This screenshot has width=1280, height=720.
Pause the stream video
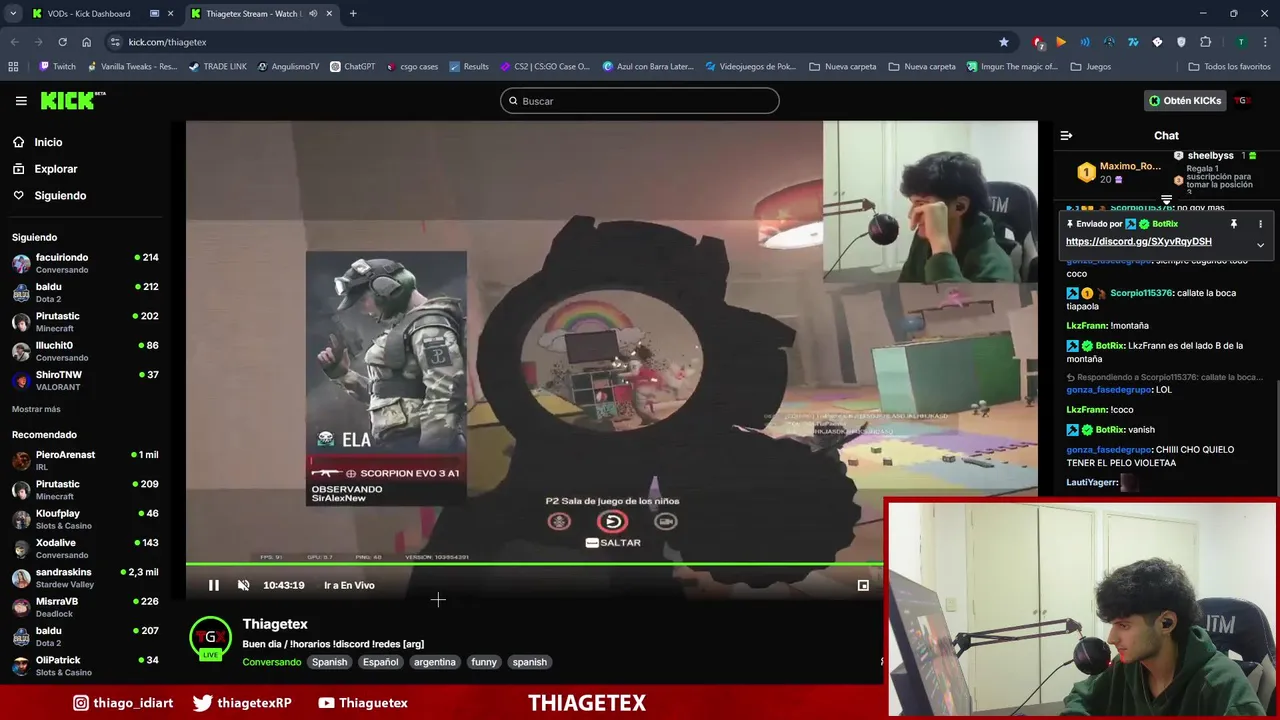[x=213, y=585]
